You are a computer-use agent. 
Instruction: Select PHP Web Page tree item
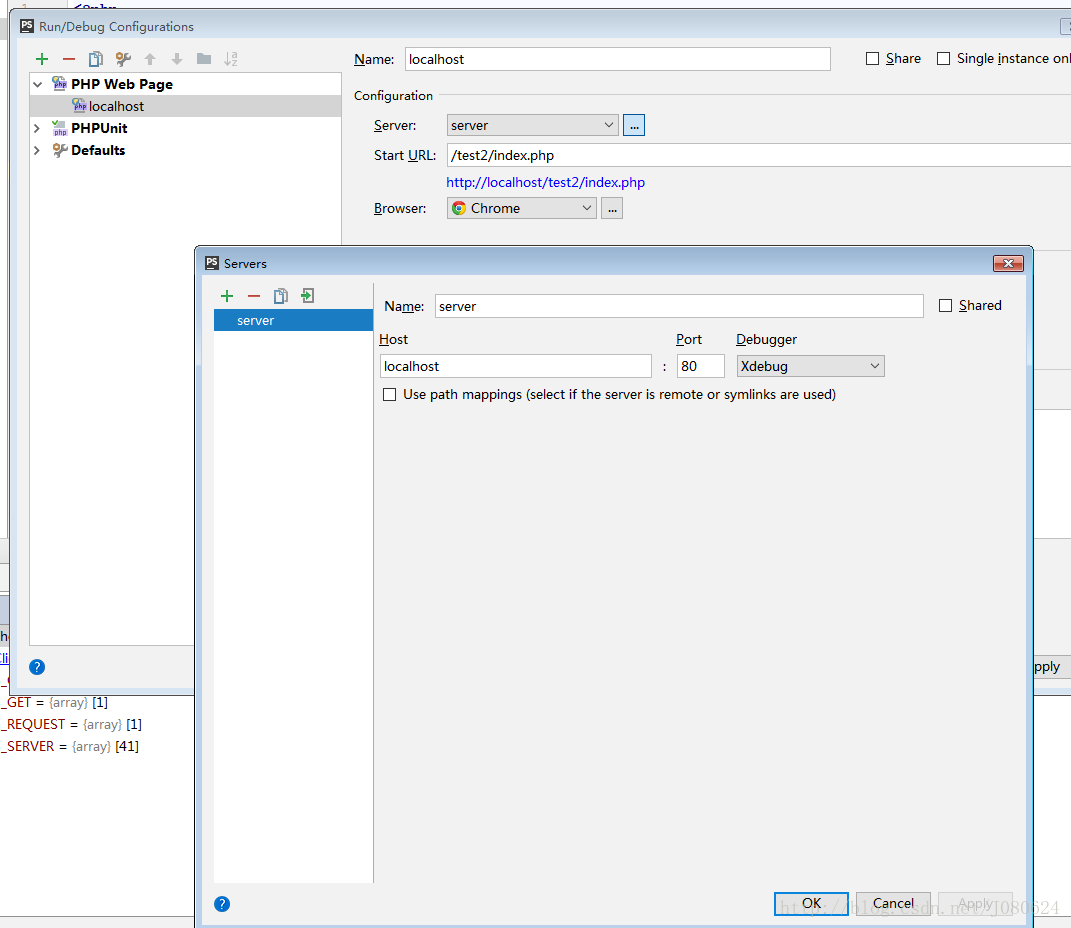tap(122, 85)
